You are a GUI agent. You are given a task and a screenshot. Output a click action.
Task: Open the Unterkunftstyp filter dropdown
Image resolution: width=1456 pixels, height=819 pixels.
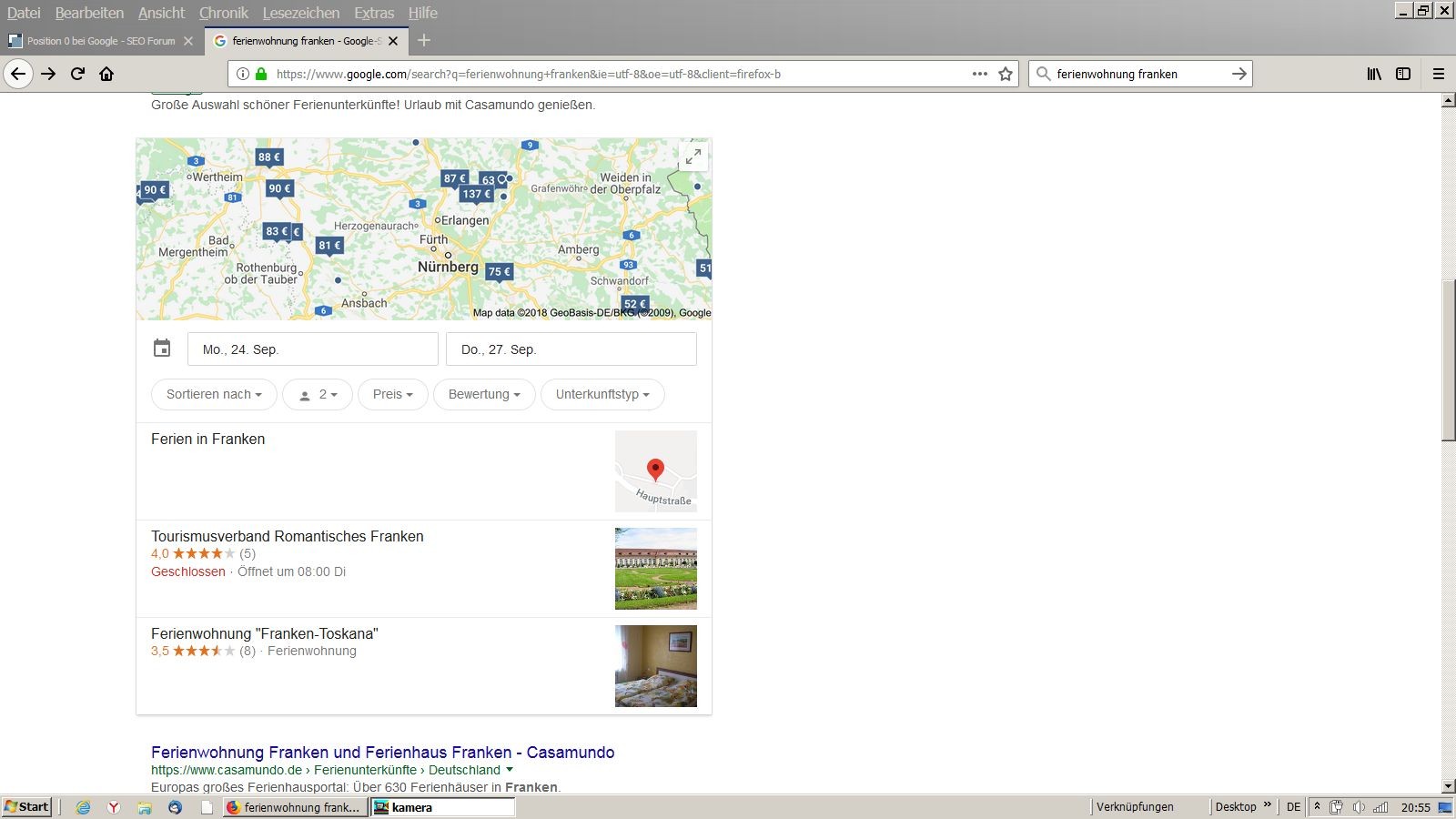pos(602,394)
